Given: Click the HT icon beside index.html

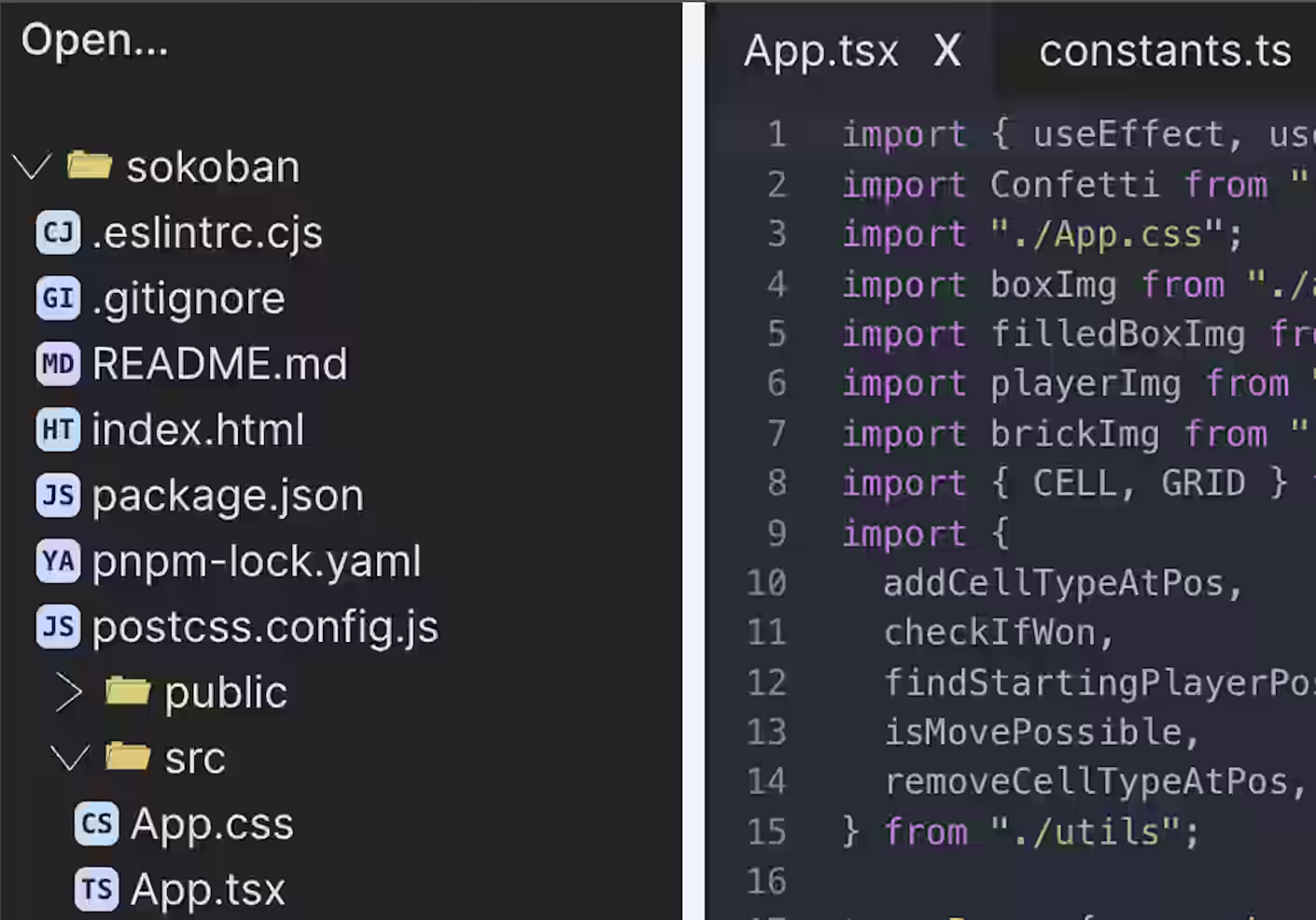Looking at the screenshot, I should (58, 430).
